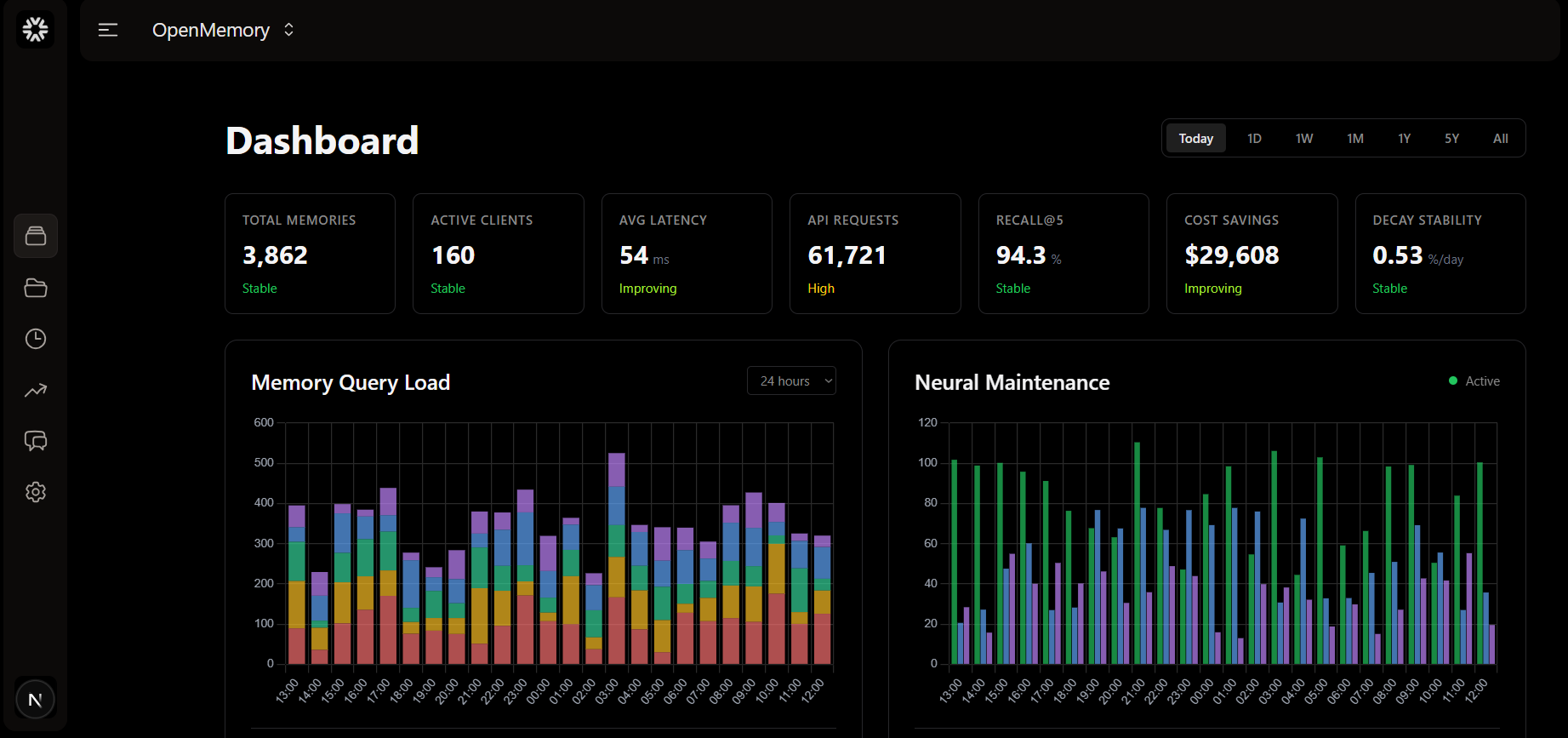Image resolution: width=1568 pixels, height=738 pixels.
Task: Select the Today time range
Action: click(x=1195, y=139)
